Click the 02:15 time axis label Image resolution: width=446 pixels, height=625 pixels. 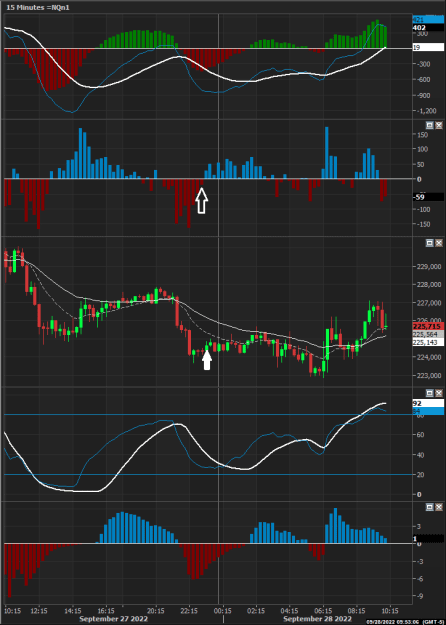tap(256, 611)
